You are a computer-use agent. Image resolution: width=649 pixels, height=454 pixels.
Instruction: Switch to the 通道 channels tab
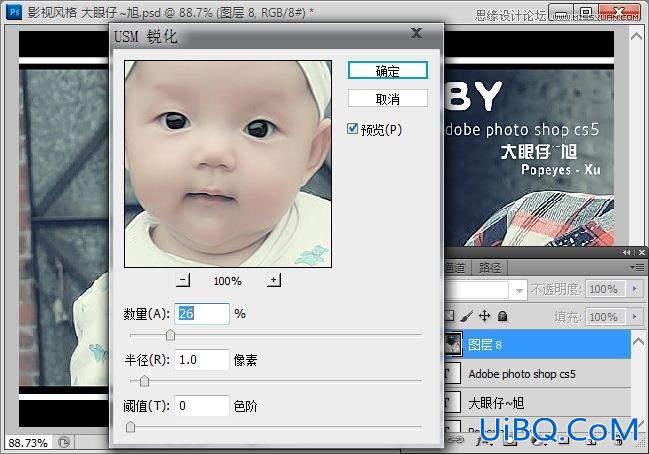[x=457, y=268]
